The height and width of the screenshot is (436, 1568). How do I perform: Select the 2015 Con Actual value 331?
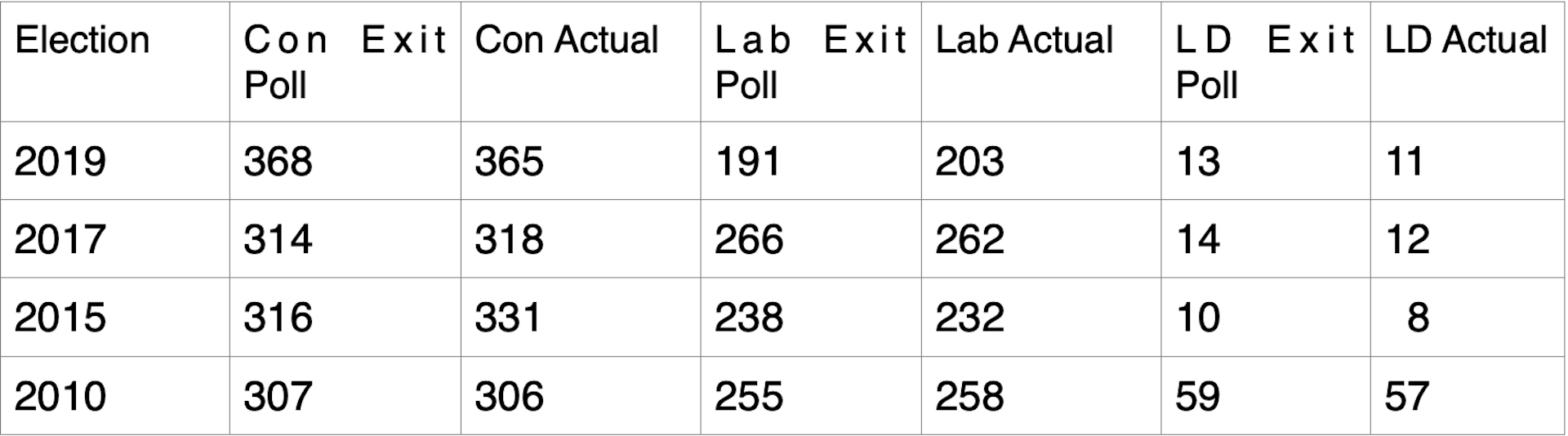tap(507, 317)
